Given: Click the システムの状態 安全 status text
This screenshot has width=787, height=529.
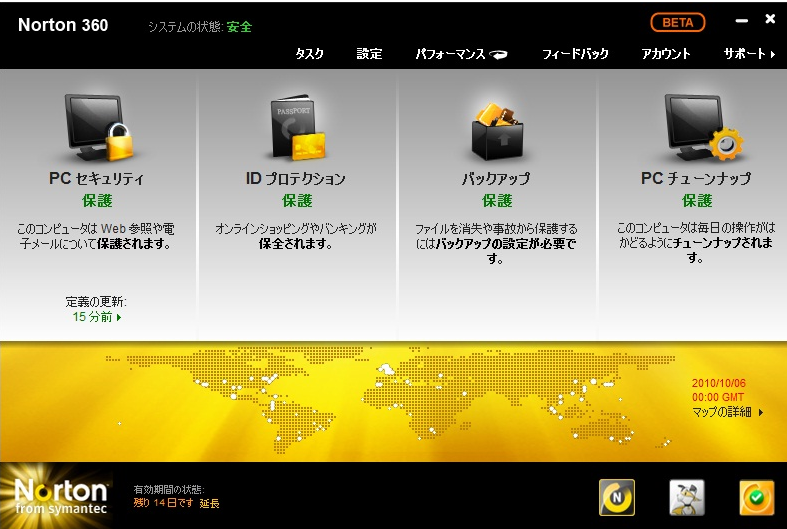Looking at the screenshot, I should pos(200,27).
